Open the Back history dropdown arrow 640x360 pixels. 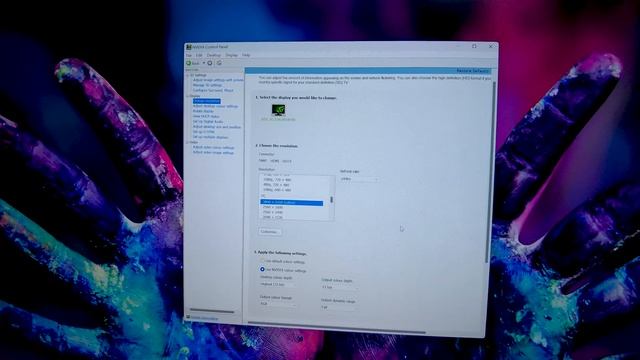tap(204, 63)
